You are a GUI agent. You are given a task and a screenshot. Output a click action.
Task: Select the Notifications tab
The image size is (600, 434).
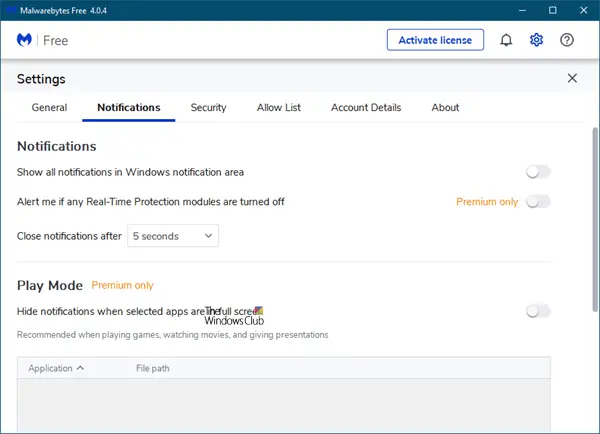pyautogui.click(x=129, y=108)
